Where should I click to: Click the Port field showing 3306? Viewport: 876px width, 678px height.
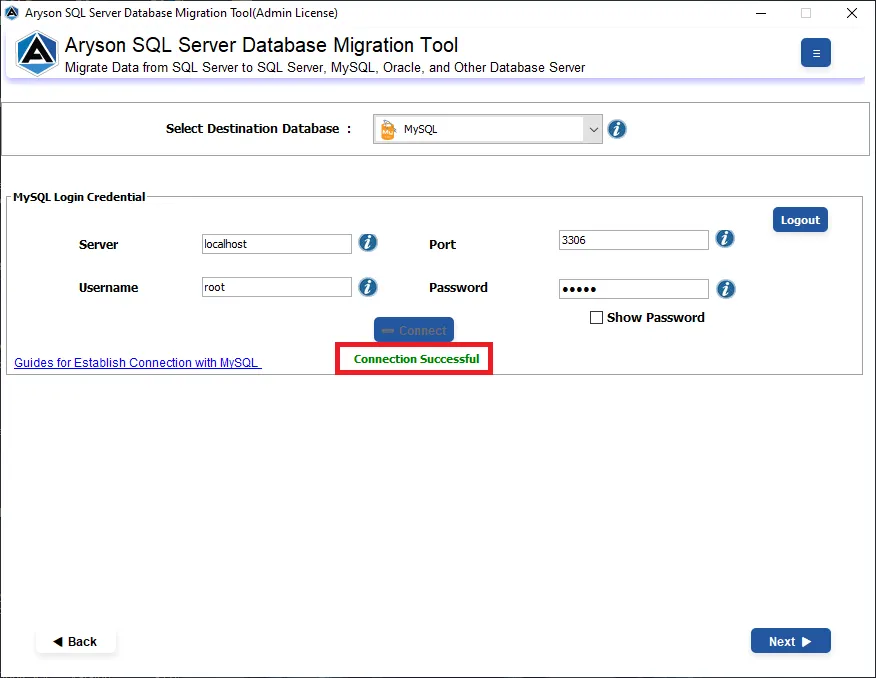pyautogui.click(x=634, y=240)
